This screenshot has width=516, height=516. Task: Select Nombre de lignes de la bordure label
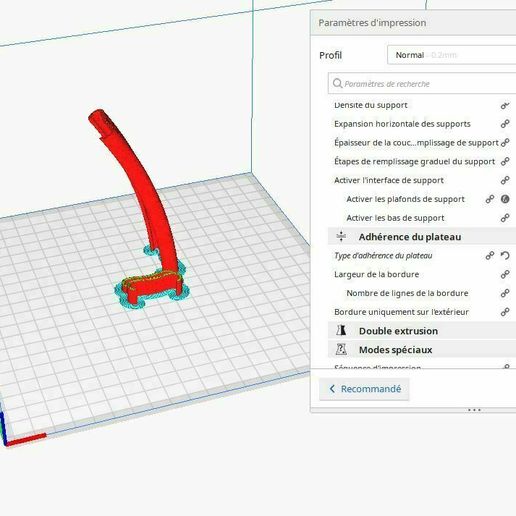coord(407,293)
